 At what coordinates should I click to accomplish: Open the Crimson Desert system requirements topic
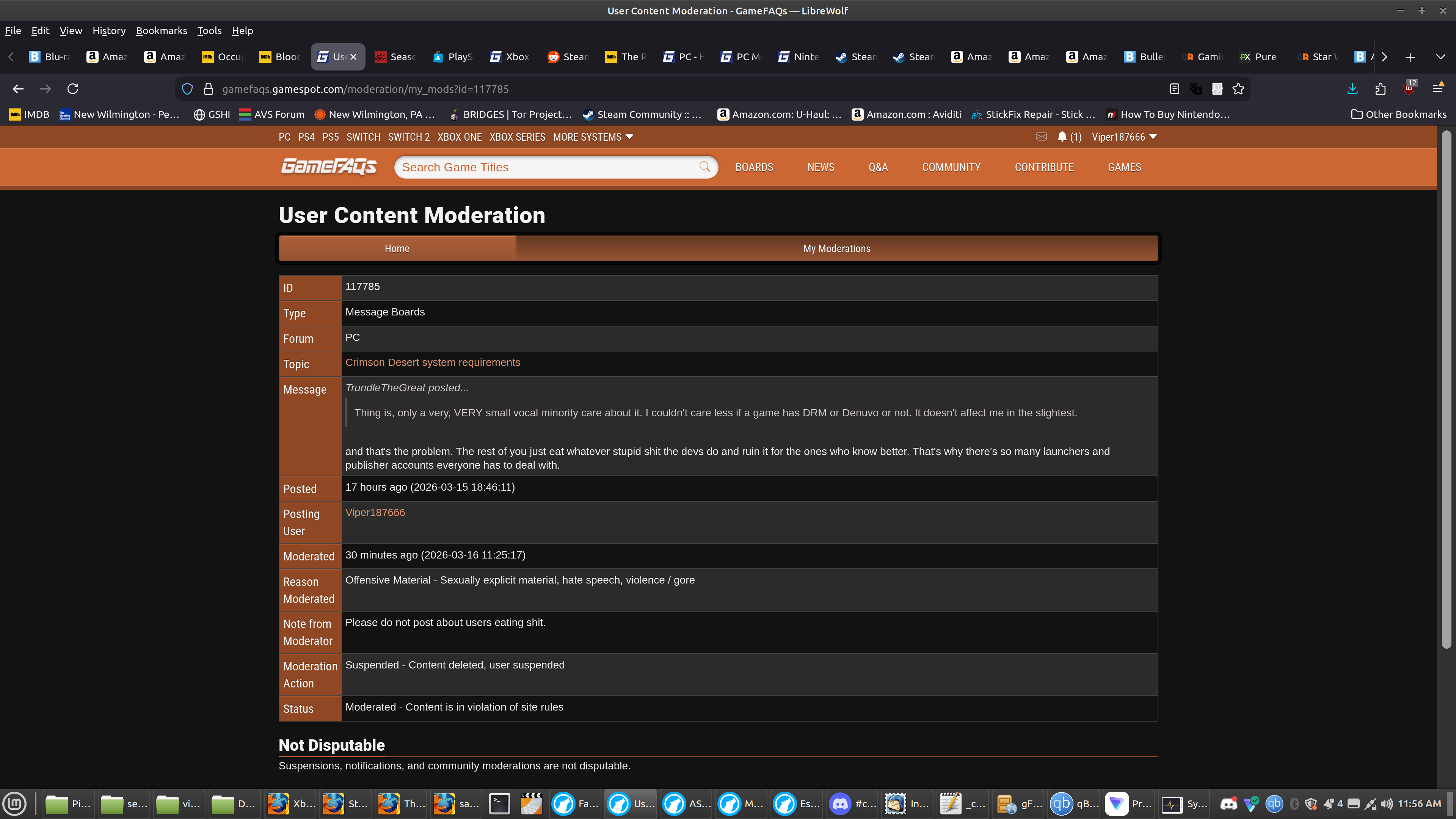(x=432, y=362)
